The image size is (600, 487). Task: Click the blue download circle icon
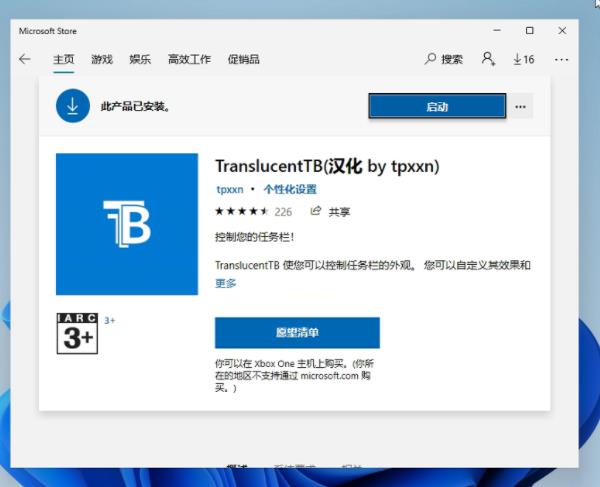coord(73,106)
